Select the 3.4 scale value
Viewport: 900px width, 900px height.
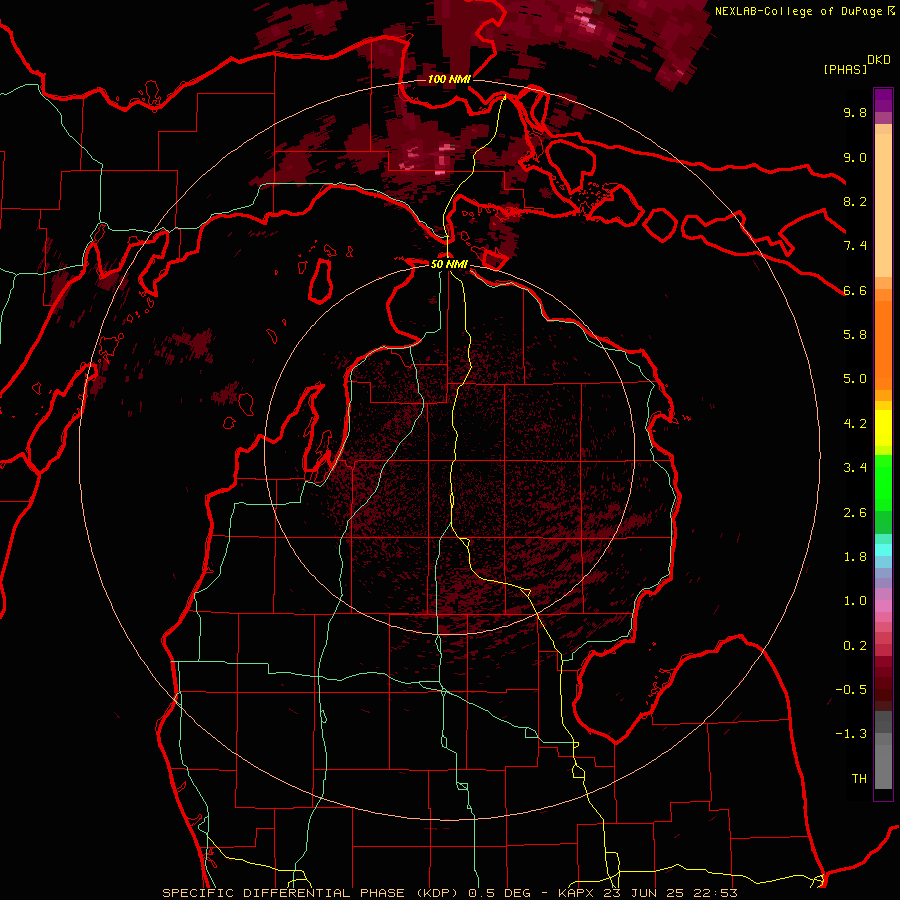pyautogui.click(x=855, y=468)
